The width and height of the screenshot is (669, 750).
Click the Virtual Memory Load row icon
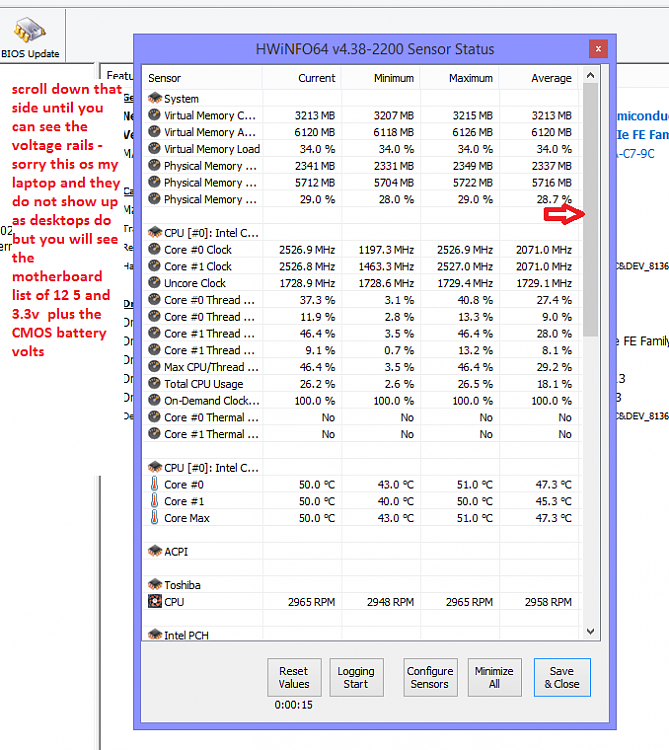(x=154, y=148)
